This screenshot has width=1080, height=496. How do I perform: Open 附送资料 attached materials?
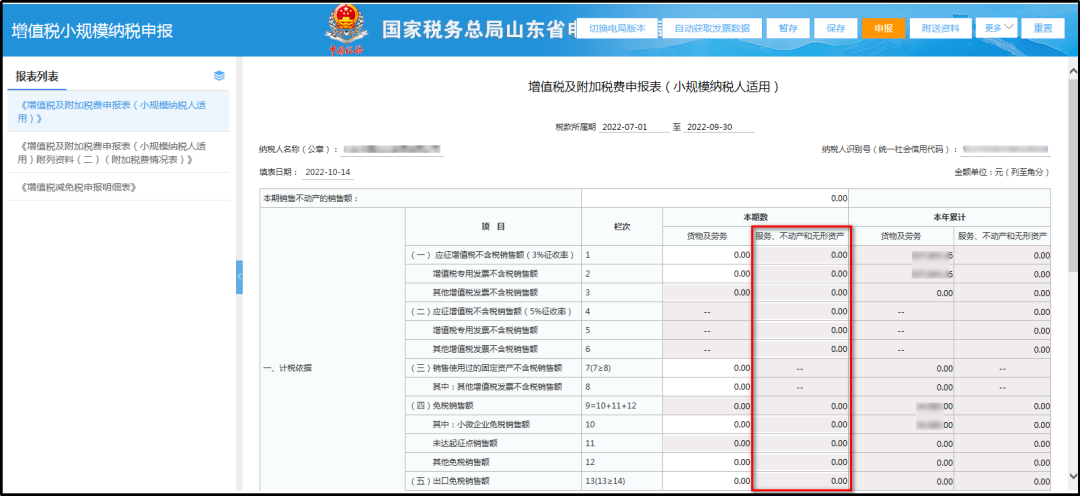(x=940, y=28)
